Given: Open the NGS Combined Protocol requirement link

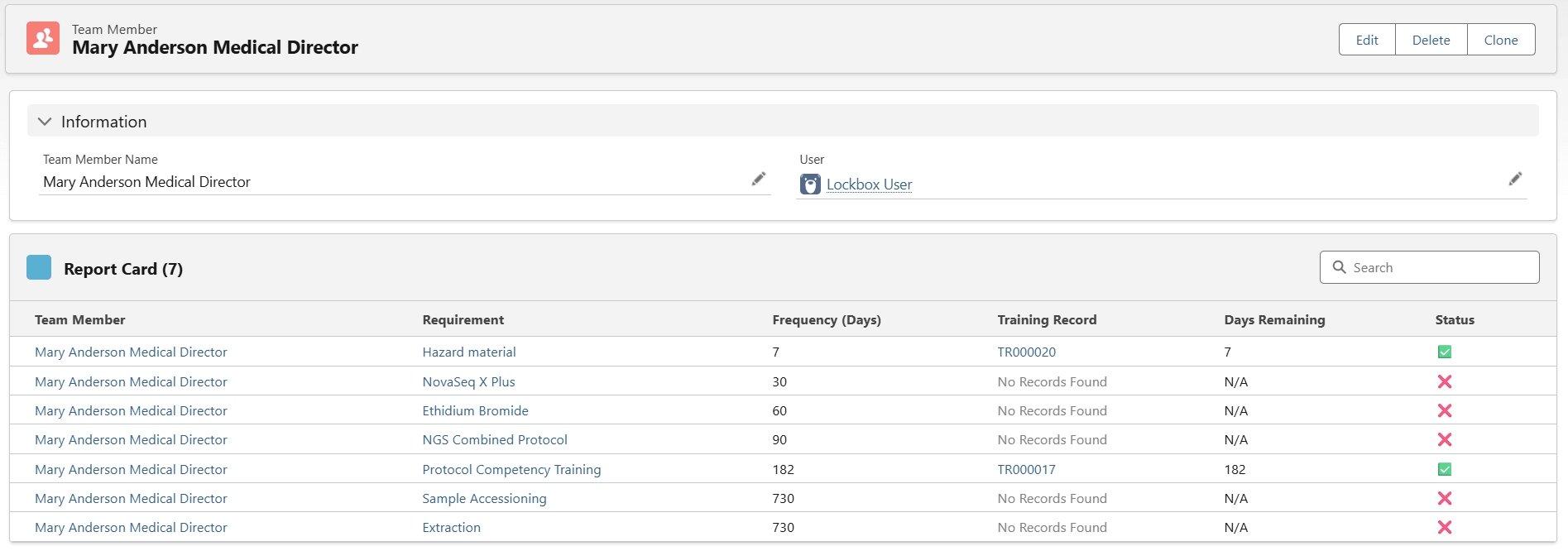Looking at the screenshot, I should 495,439.
